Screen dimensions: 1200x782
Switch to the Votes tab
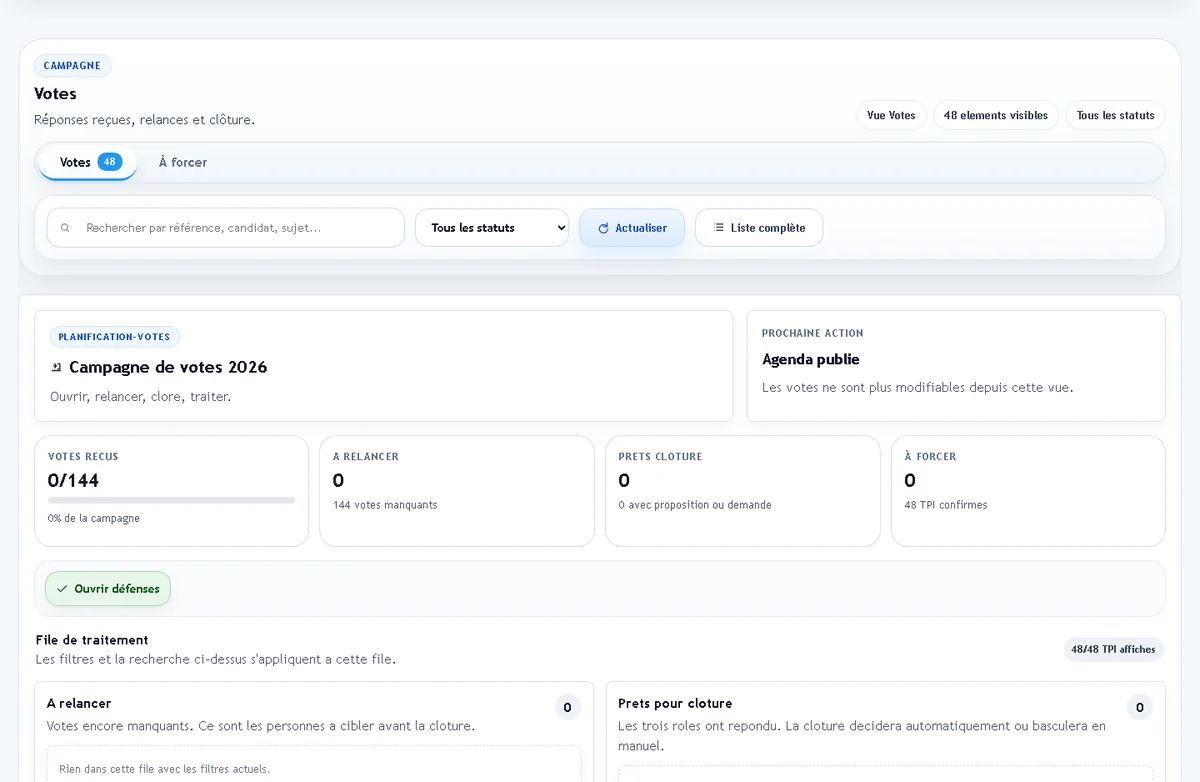[x=88, y=162]
